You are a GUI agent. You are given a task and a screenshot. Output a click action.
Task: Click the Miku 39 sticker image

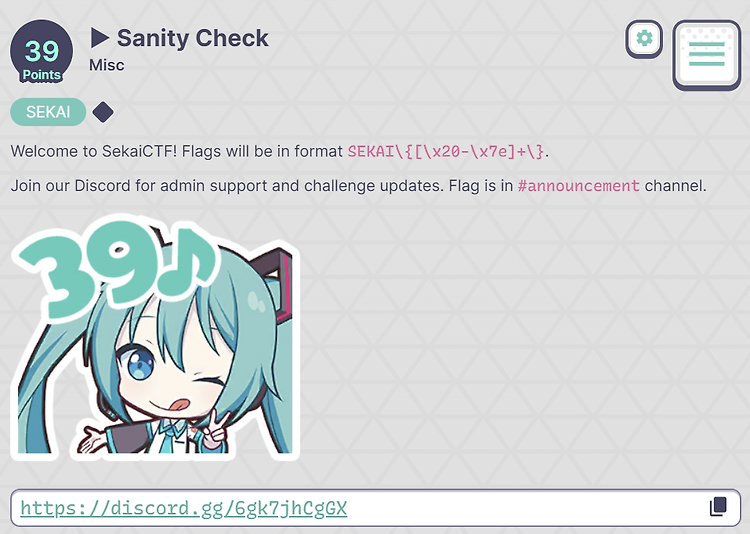click(x=155, y=337)
